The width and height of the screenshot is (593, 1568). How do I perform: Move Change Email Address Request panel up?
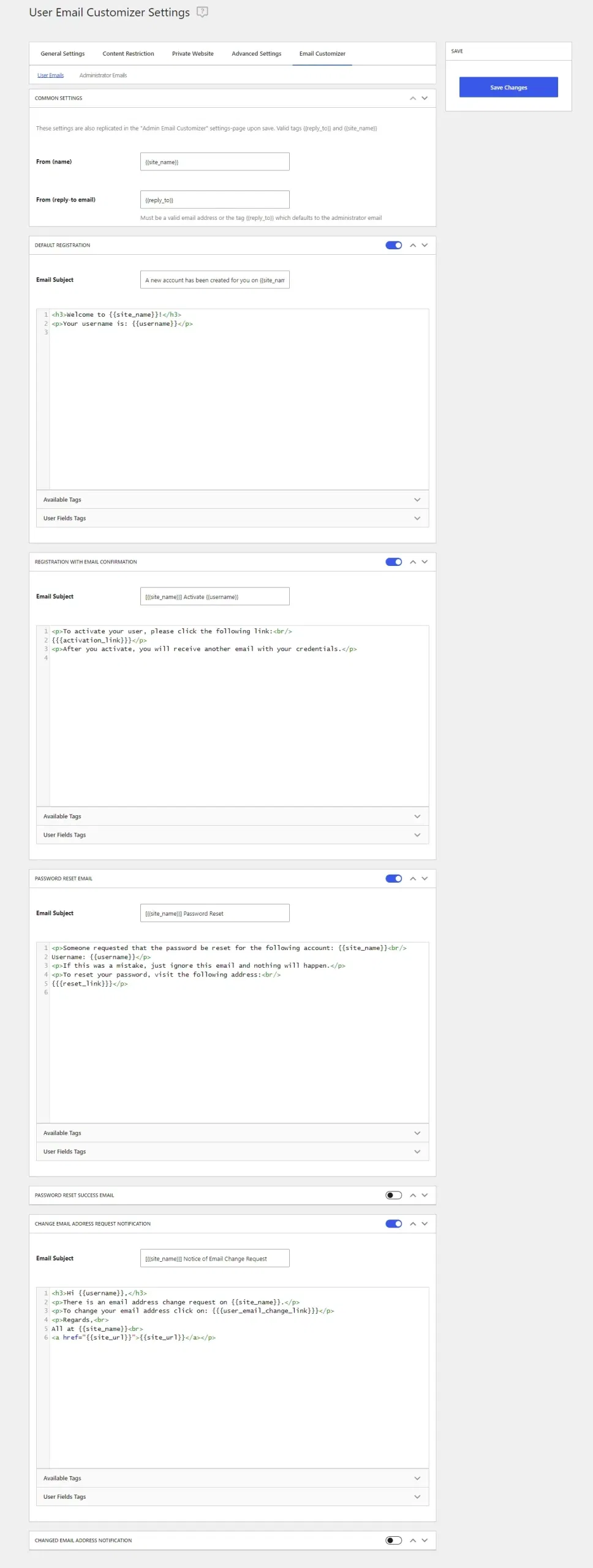pos(413,1224)
